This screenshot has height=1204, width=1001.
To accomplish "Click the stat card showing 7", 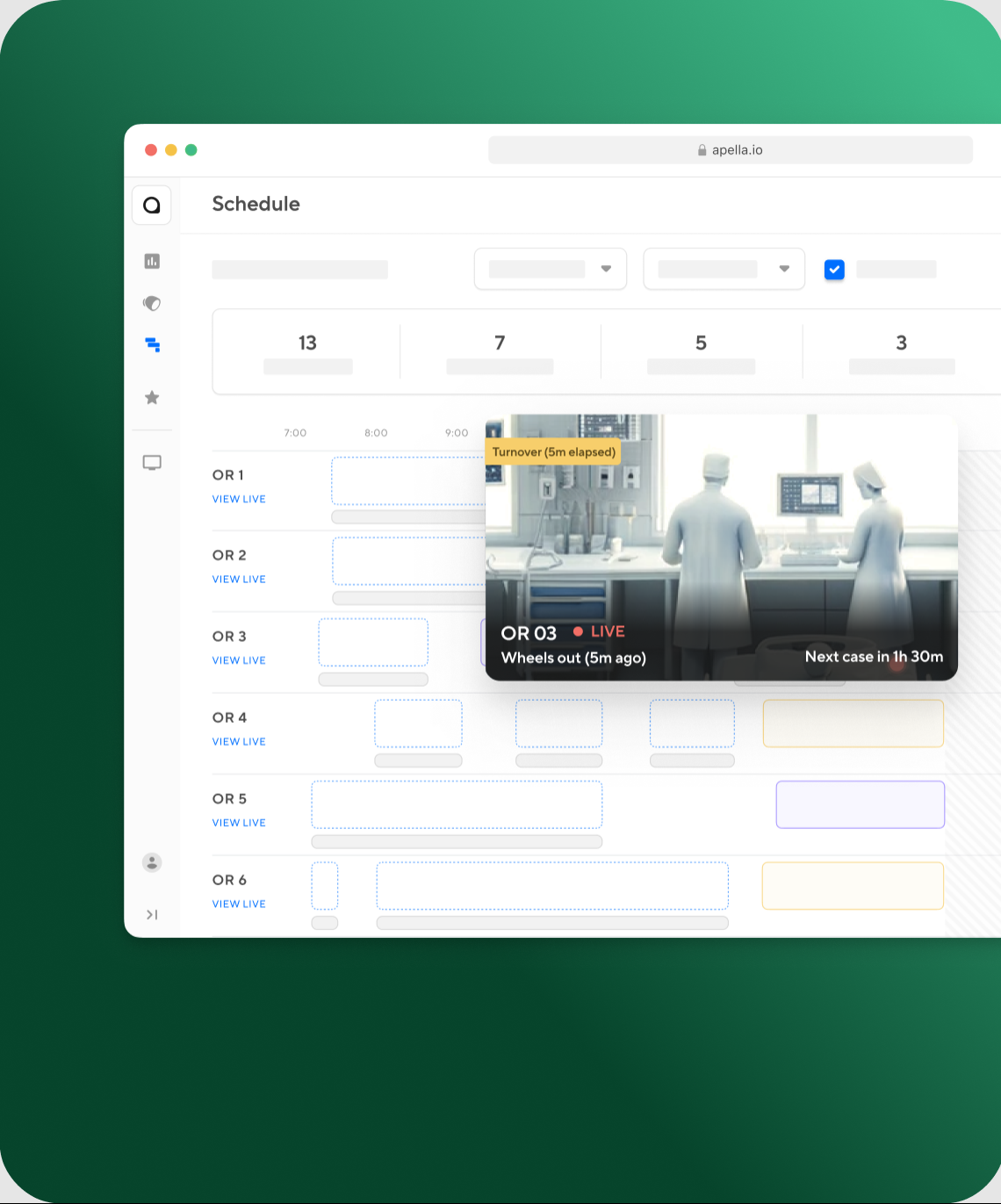I will 500,352.
